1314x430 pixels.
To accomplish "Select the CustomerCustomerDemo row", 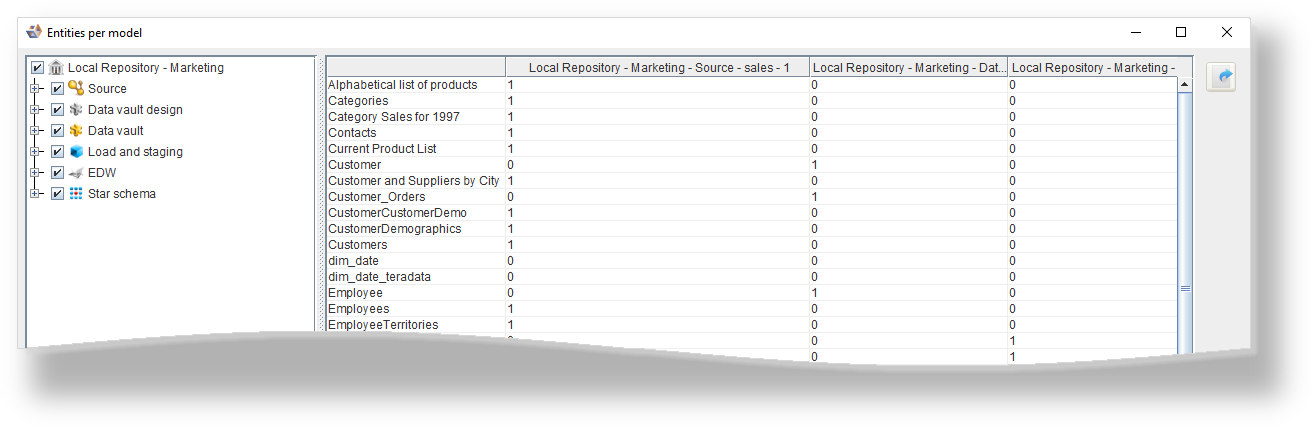I will click(752, 213).
